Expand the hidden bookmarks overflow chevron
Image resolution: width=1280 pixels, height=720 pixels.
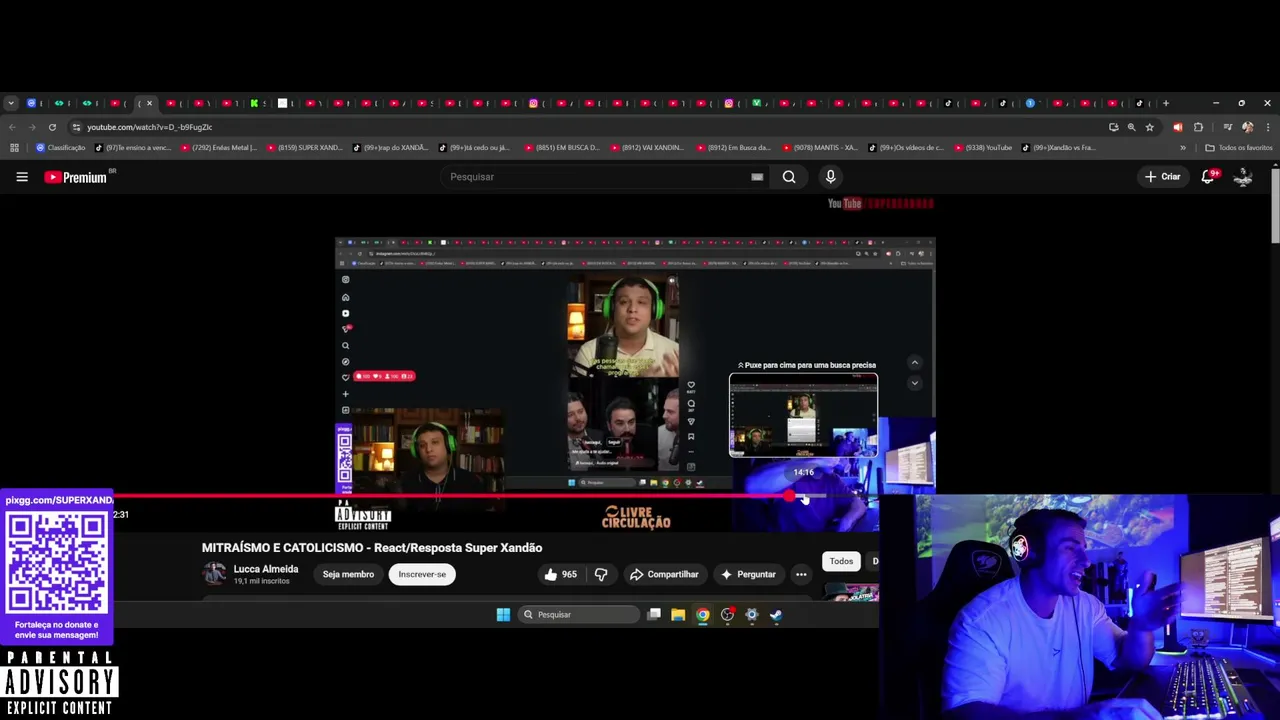pyautogui.click(x=1183, y=148)
